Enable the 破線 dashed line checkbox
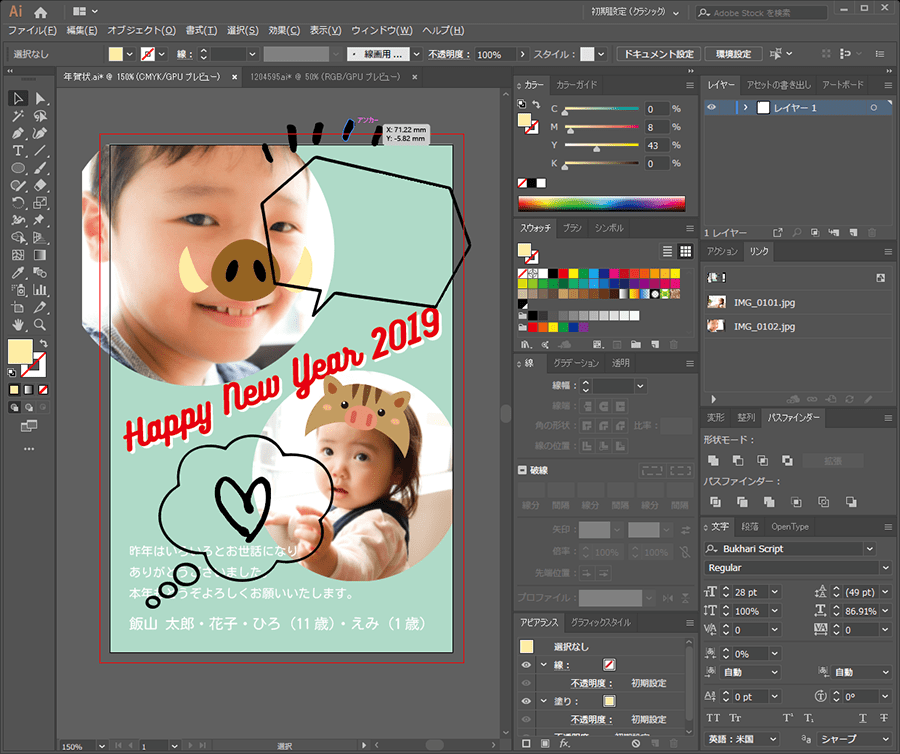This screenshot has height=754, width=900. click(522, 470)
